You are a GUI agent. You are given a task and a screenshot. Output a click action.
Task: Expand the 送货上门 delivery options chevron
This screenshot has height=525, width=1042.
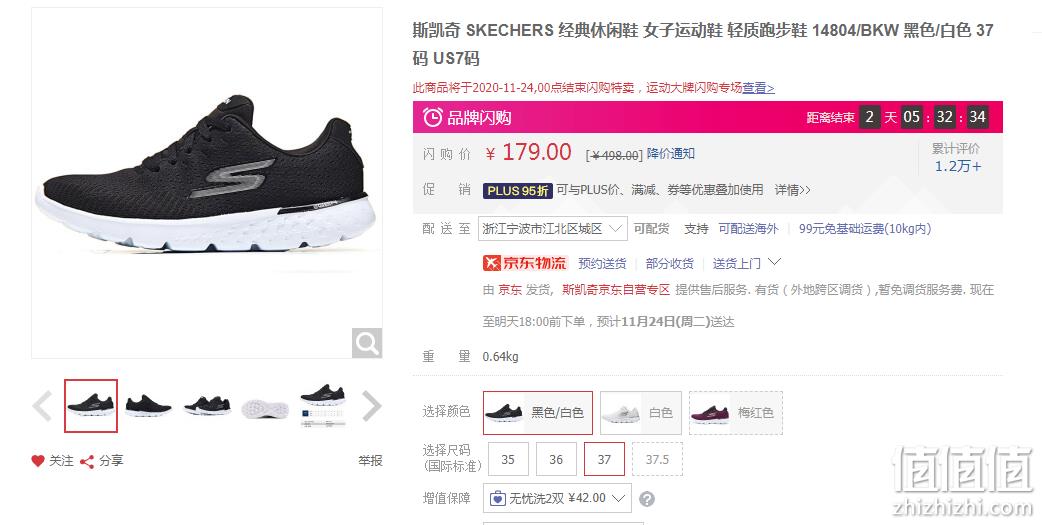(x=774, y=262)
